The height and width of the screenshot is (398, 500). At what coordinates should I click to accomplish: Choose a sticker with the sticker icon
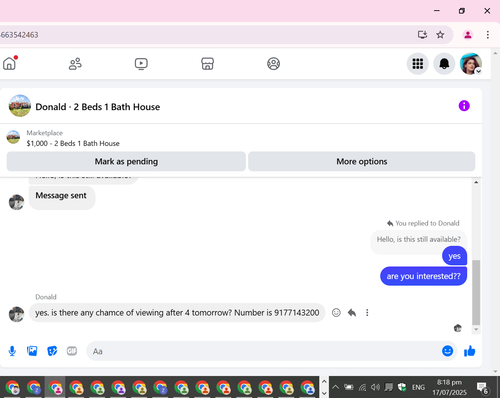52,351
